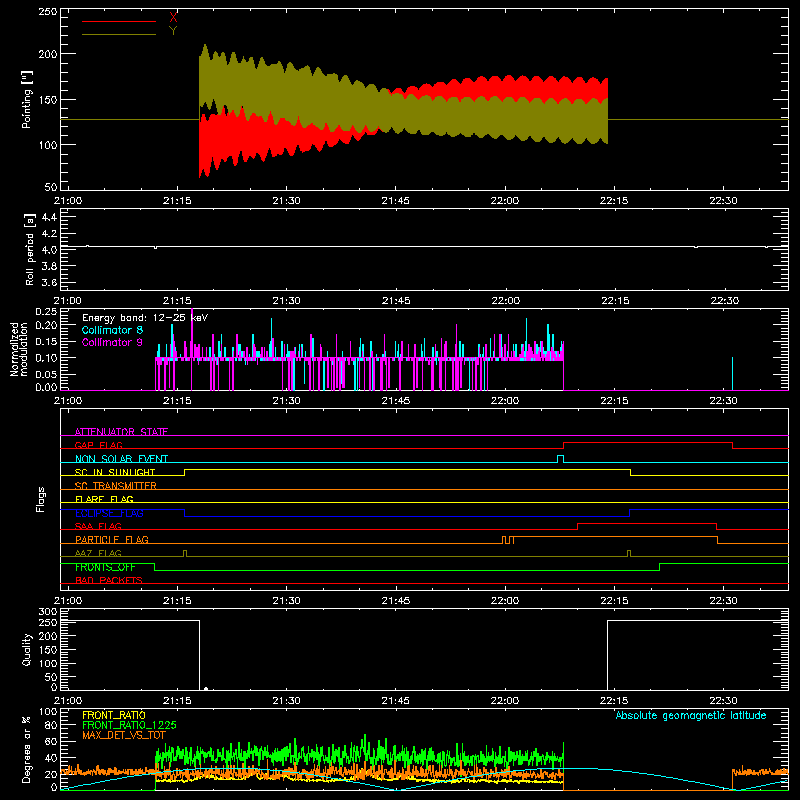Select the SC_IN_SUNLIGHT flag label
Screen dimensions: 800x800
click(x=115, y=472)
